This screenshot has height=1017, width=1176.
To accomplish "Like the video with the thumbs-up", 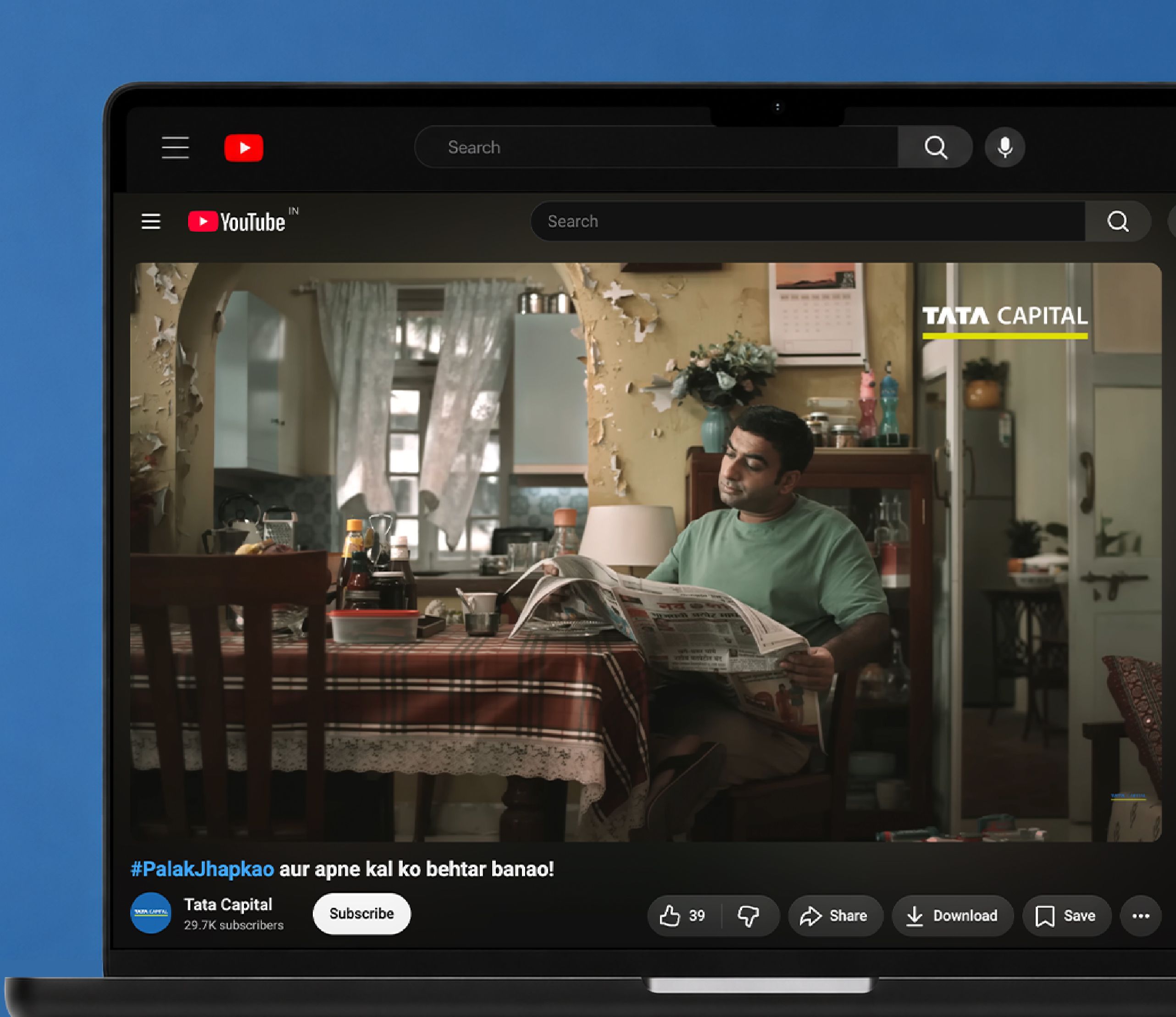I will point(683,915).
